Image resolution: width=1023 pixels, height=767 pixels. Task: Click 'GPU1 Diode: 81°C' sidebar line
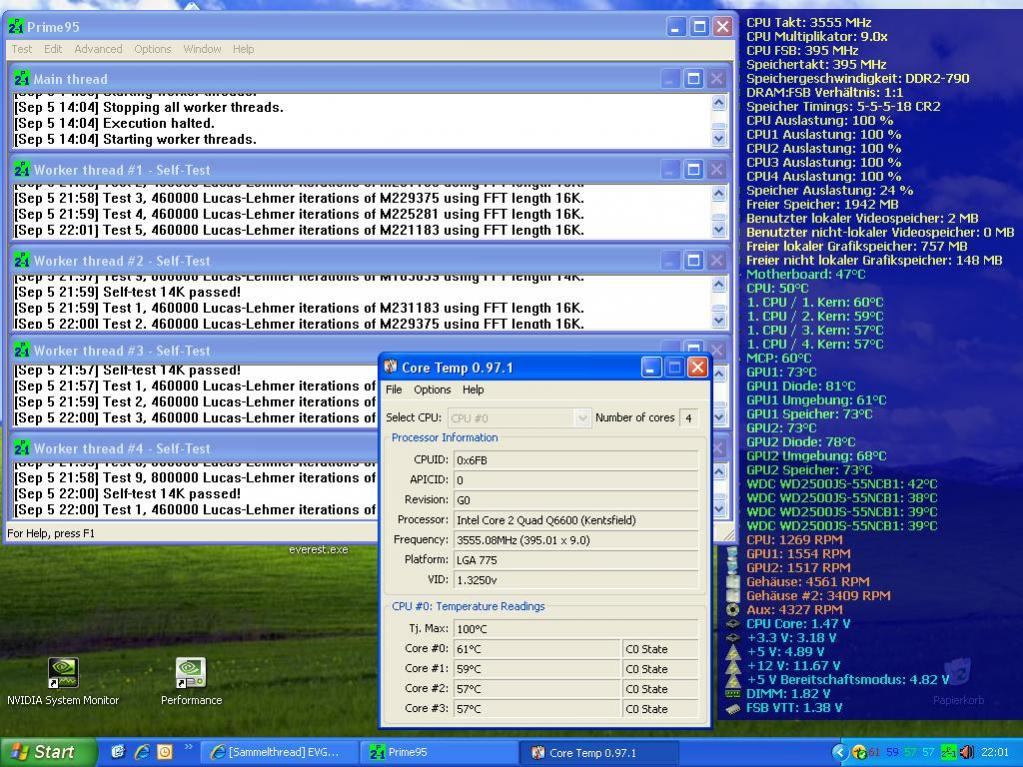tap(801, 386)
